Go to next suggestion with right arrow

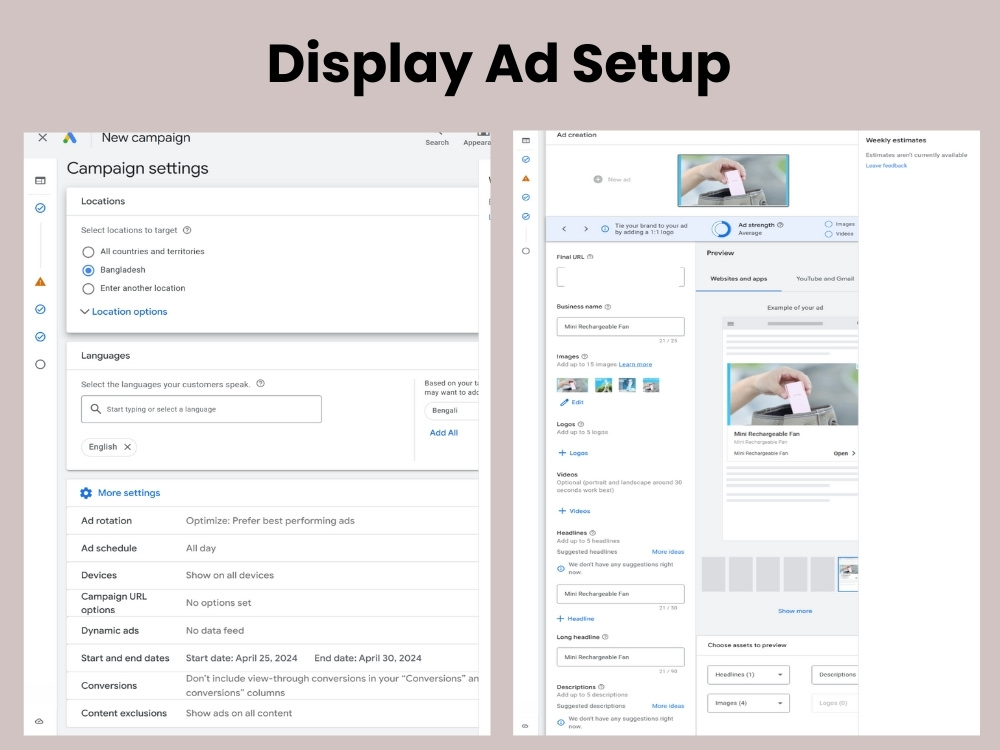click(x=586, y=228)
